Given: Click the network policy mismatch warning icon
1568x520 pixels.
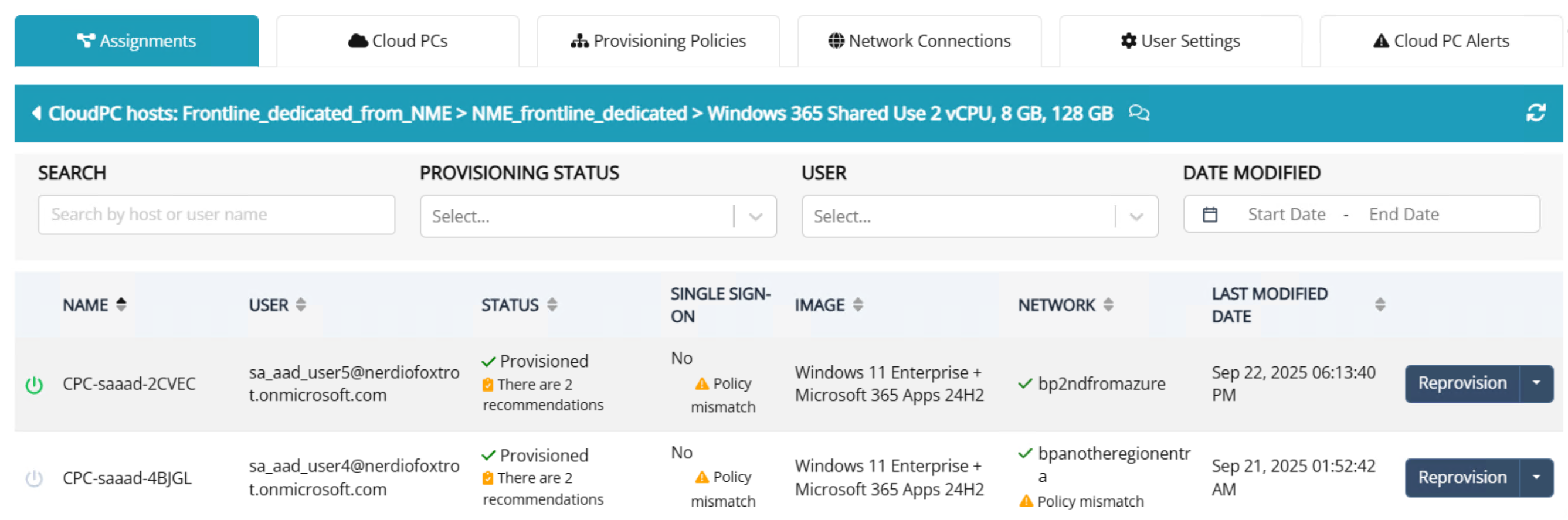Looking at the screenshot, I should coord(1026,502).
